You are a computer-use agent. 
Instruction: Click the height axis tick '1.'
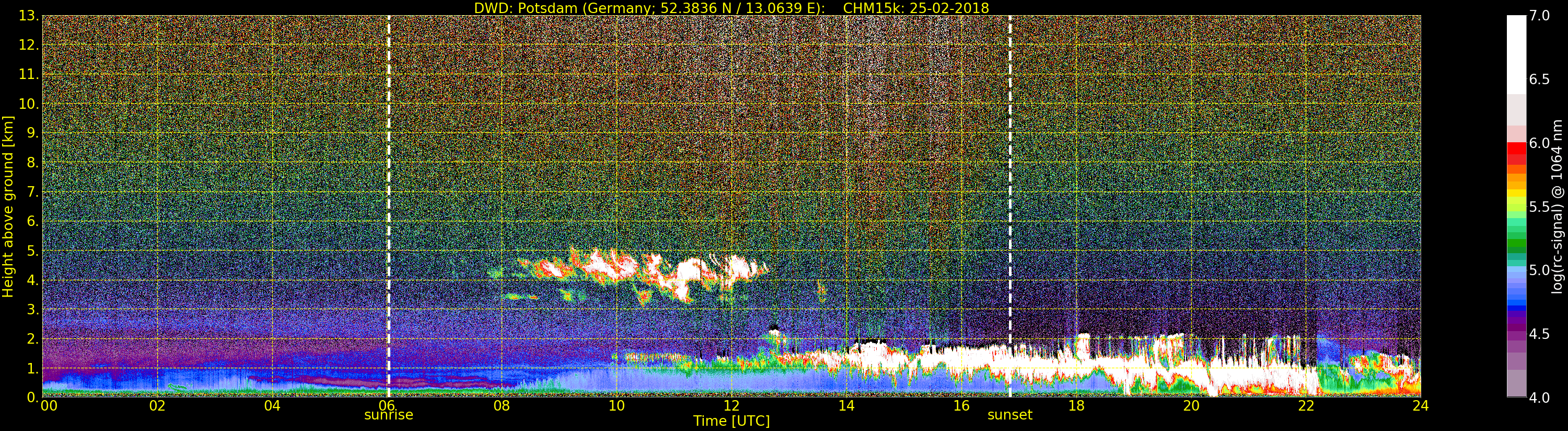[32, 368]
